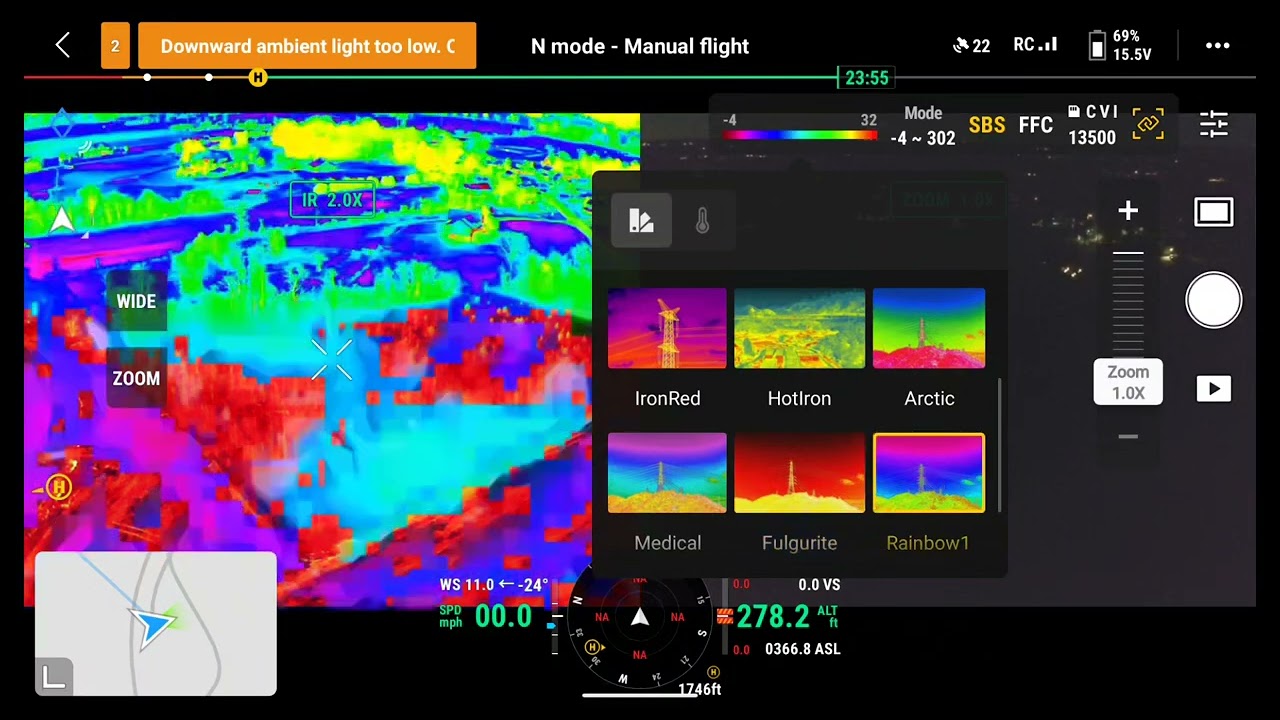Zoom in with the plus icon
The width and height of the screenshot is (1280, 720).
tap(1128, 211)
